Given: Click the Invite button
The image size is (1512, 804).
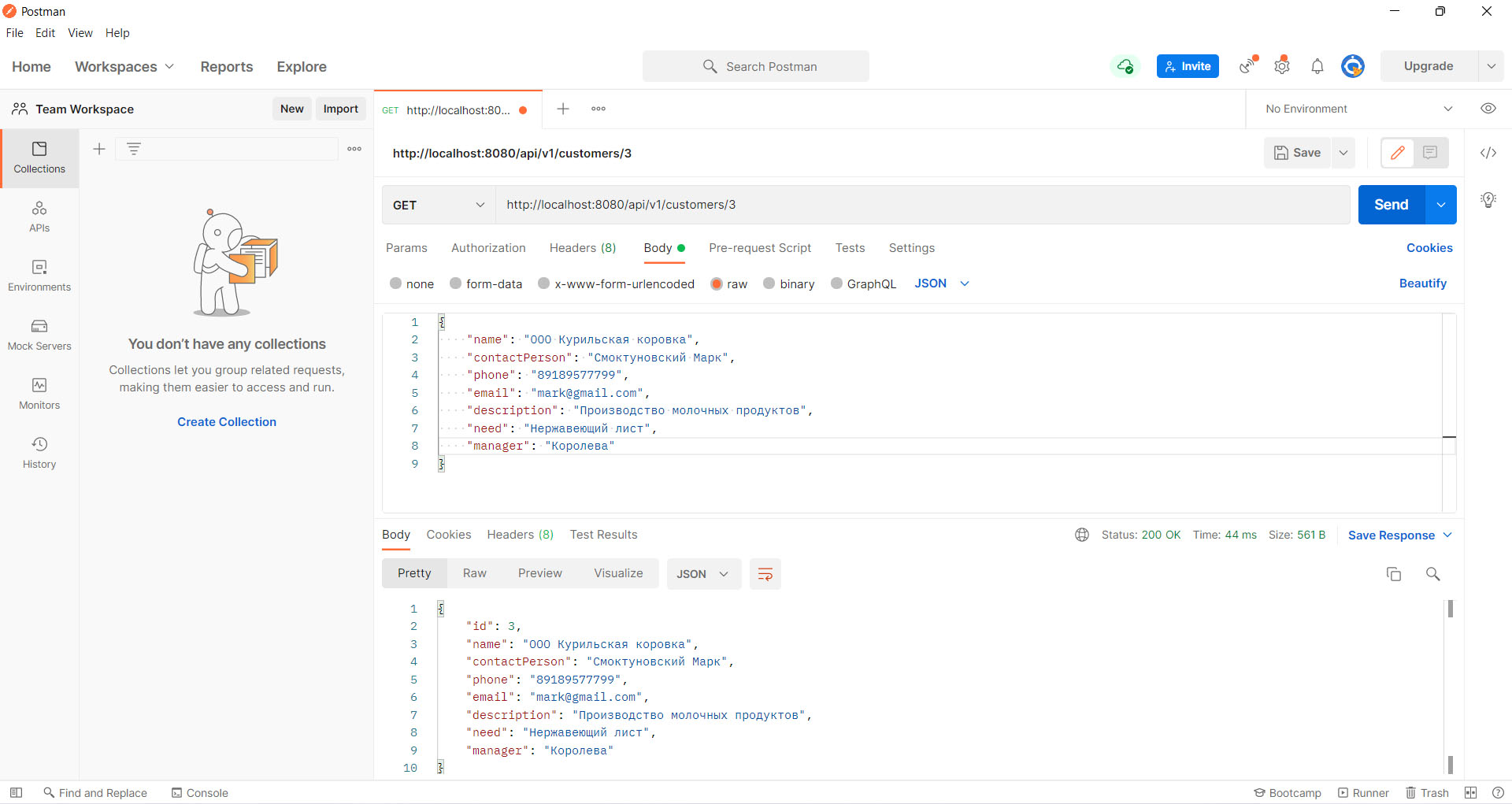Looking at the screenshot, I should tap(1188, 66).
